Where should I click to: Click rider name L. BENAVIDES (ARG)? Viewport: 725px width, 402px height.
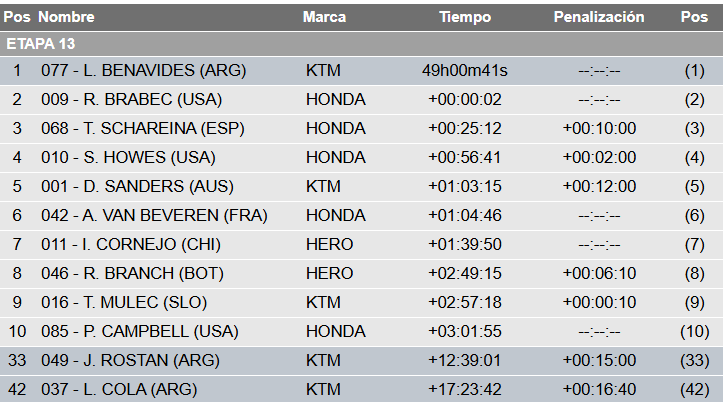[143, 71]
